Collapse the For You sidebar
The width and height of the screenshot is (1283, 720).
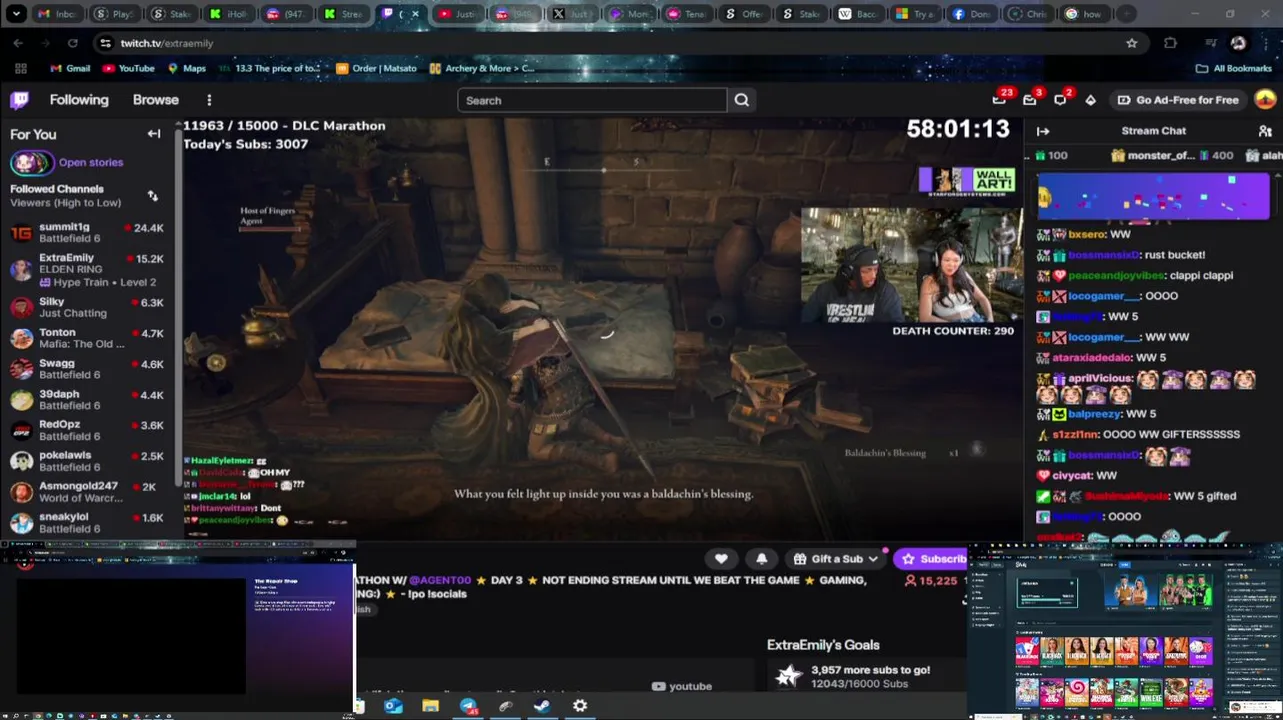click(x=154, y=133)
